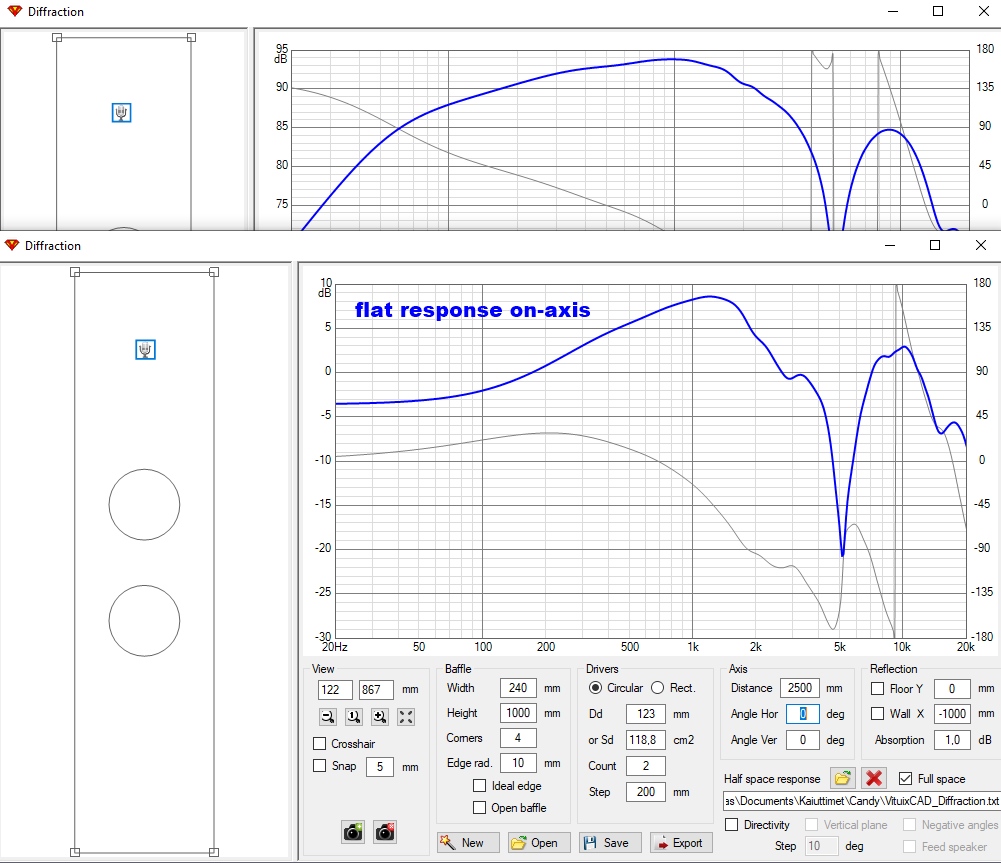Screen dimensions: 1001x863
Task: Click the Floor Y value field
Action: coord(952,689)
